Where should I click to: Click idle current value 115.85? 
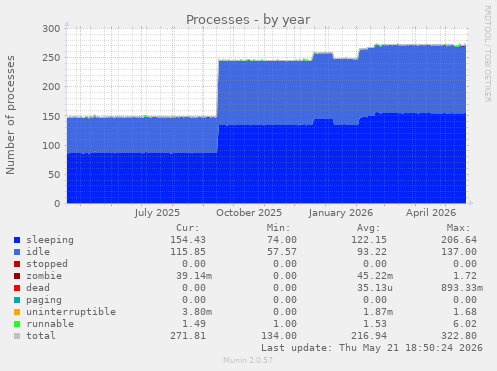pos(188,252)
